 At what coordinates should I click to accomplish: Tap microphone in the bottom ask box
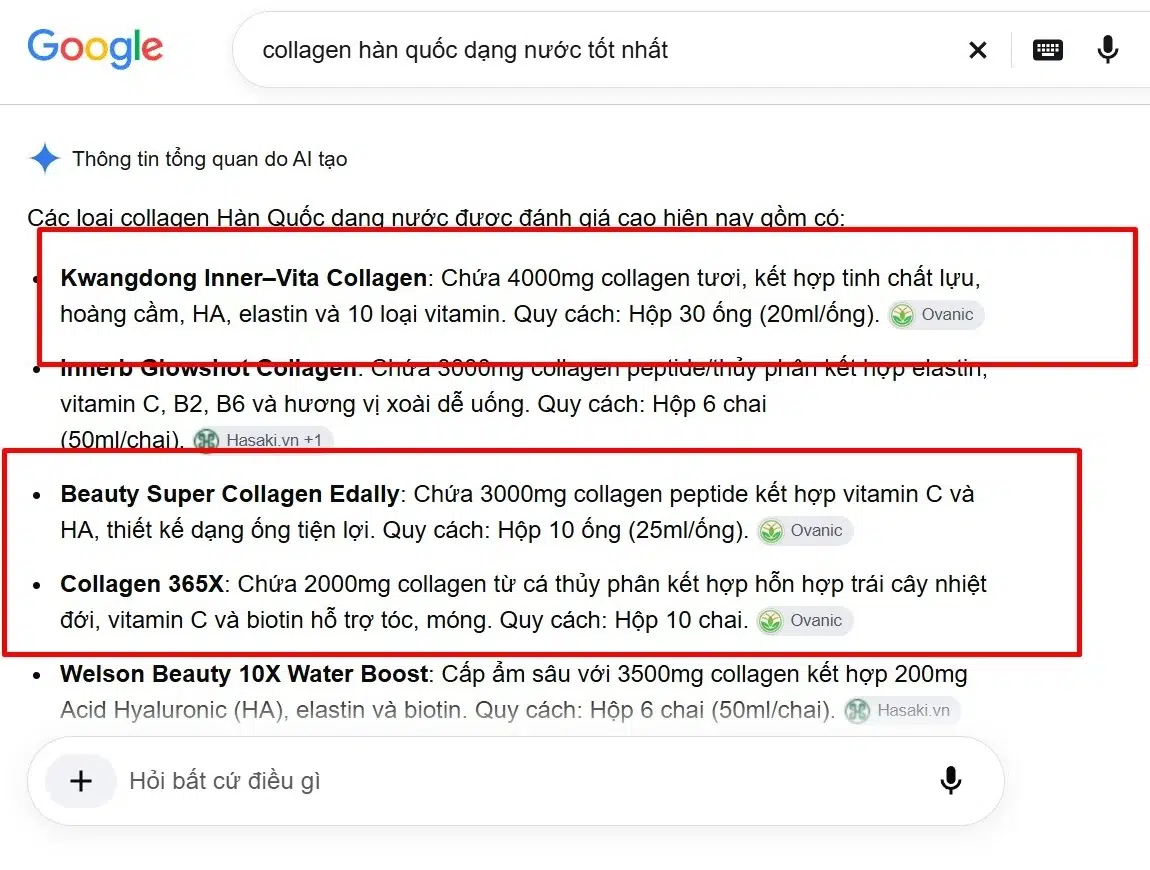pos(951,781)
